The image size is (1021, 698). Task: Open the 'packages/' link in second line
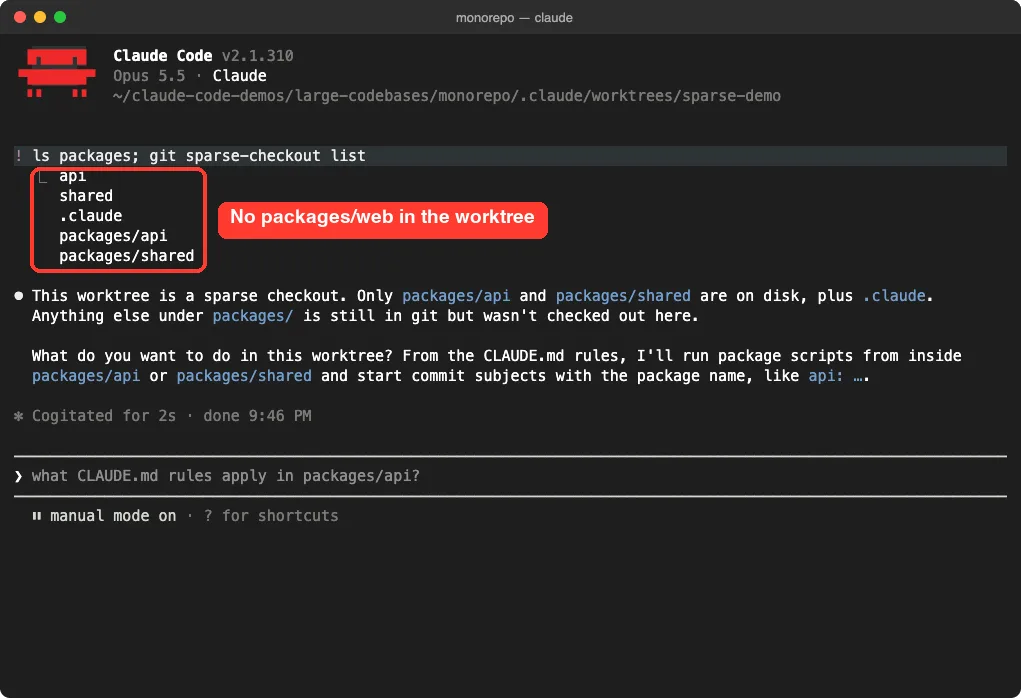pyautogui.click(x=253, y=316)
